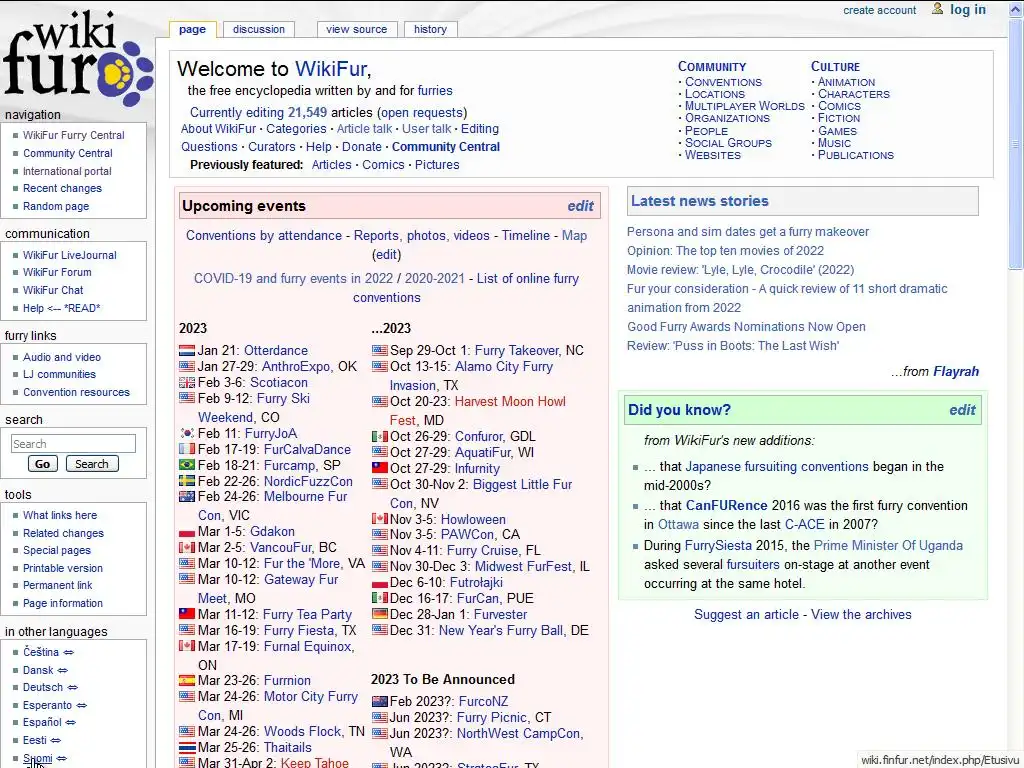Switch to Español language version
Screen dimensions: 1024x768
[x=42, y=722]
